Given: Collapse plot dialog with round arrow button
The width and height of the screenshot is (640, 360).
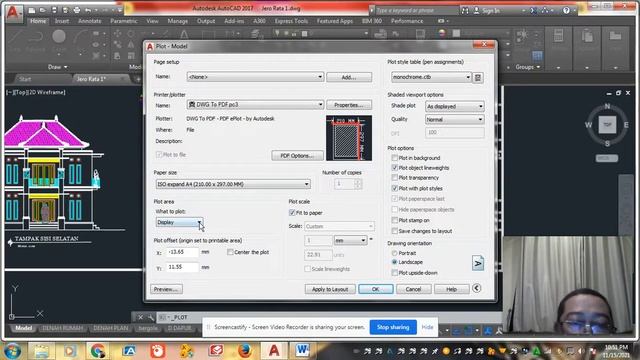Looking at the screenshot, I should (x=476, y=289).
